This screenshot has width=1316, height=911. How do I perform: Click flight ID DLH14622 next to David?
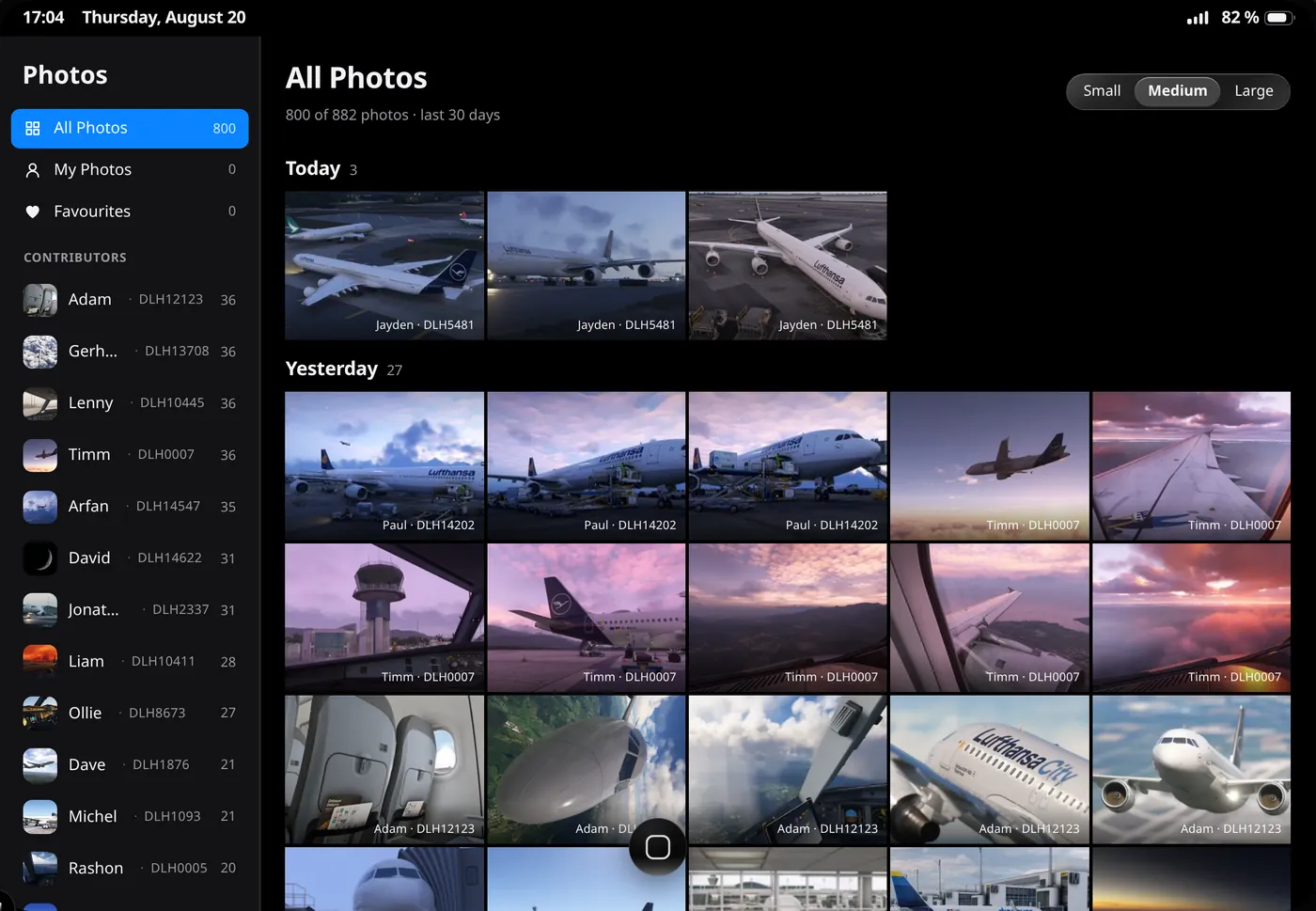click(x=170, y=558)
